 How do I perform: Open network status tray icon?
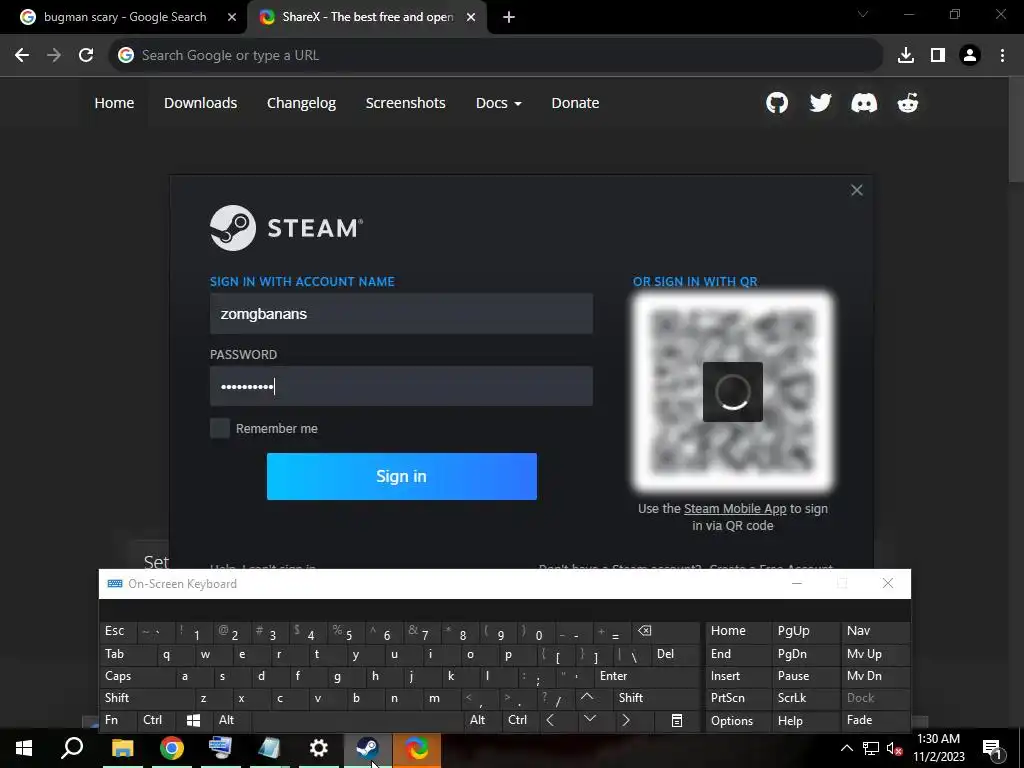[x=871, y=748]
